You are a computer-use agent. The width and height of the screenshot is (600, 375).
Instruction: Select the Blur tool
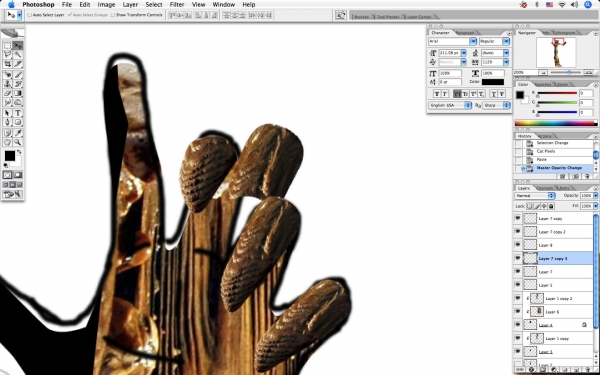click(7, 102)
